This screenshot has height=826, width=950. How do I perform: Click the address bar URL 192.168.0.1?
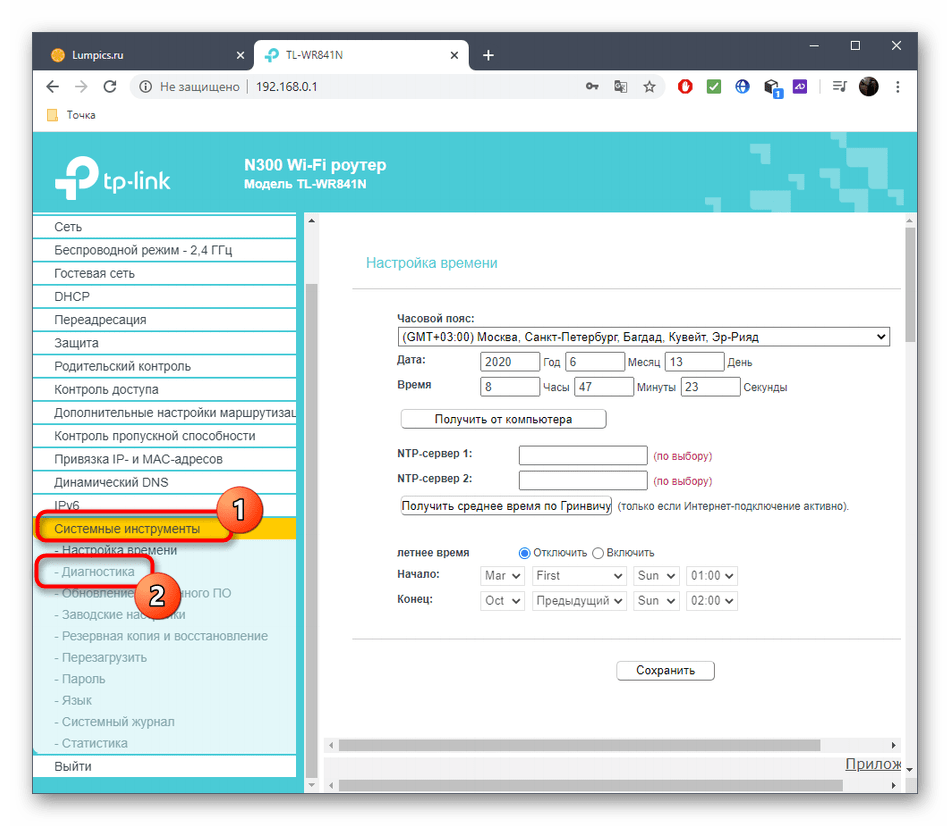tap(287, 87)
